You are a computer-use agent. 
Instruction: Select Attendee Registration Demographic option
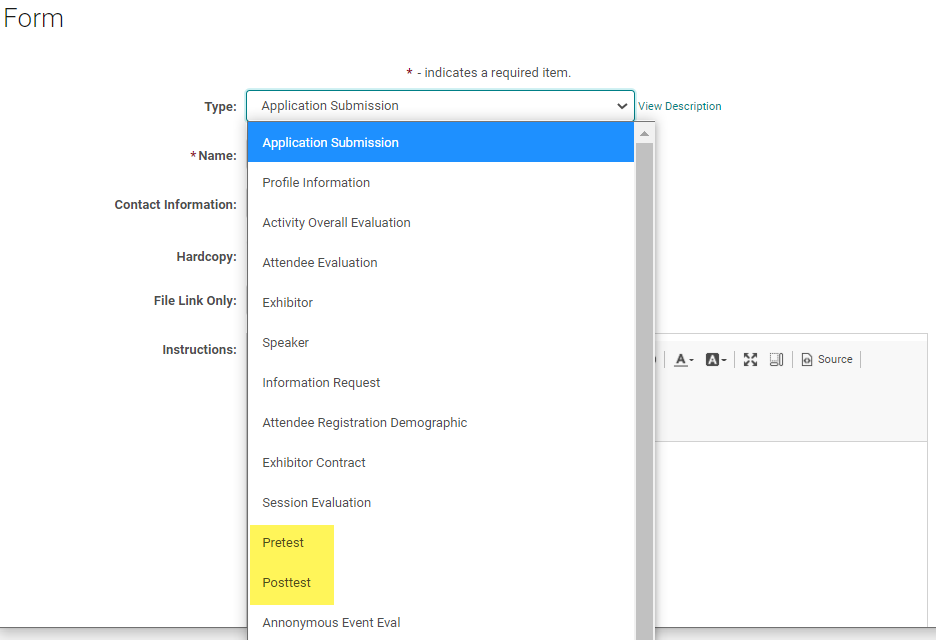coord(365,423)
